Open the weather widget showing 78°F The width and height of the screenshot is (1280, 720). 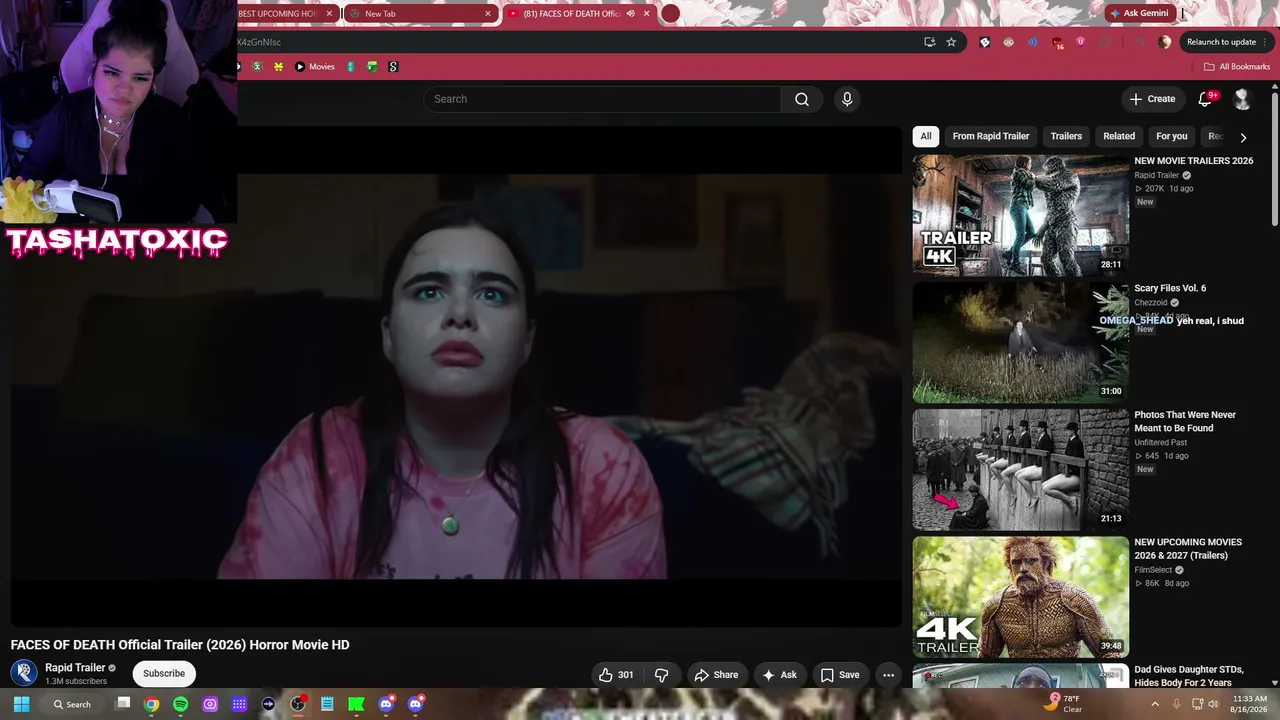click(1062, 704)
